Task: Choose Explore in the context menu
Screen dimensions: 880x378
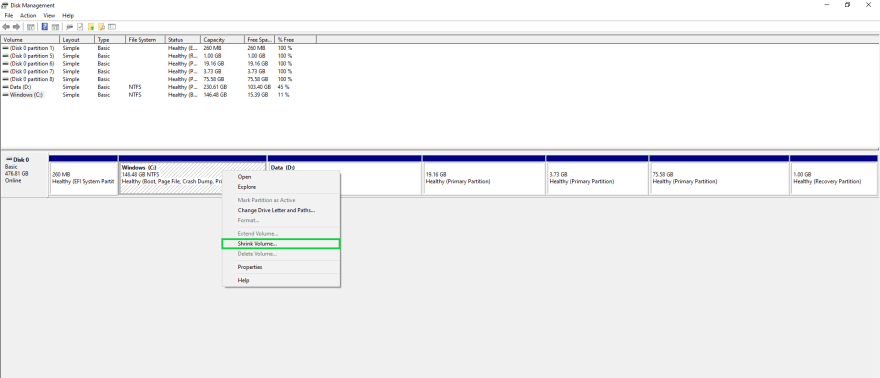Action: tap(282, 187)
